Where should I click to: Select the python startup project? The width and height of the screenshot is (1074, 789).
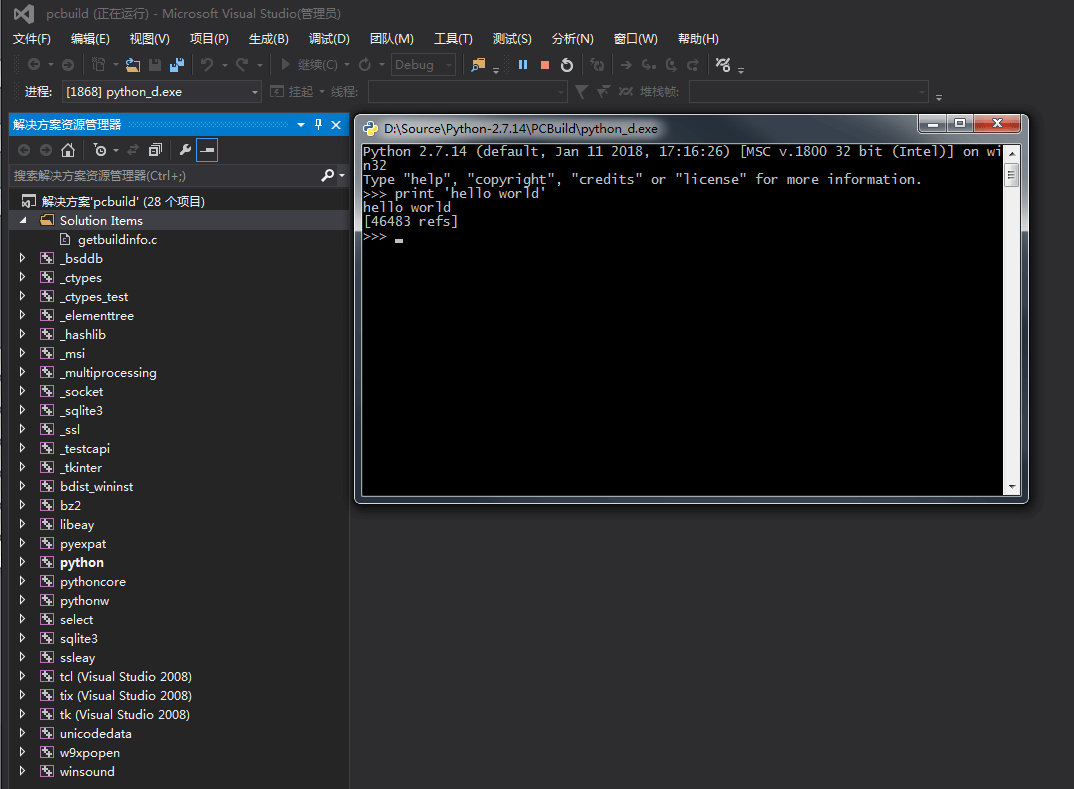tap(82, 562)
